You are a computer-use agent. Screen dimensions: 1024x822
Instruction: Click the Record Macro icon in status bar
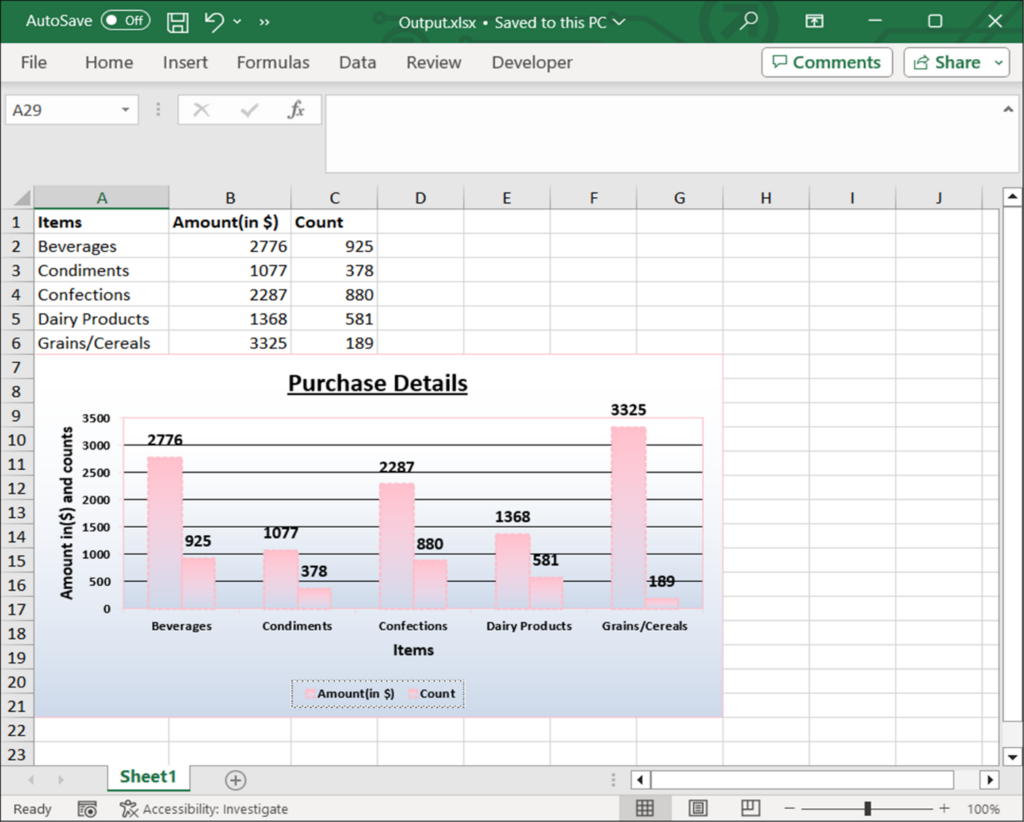pos(86,808)
